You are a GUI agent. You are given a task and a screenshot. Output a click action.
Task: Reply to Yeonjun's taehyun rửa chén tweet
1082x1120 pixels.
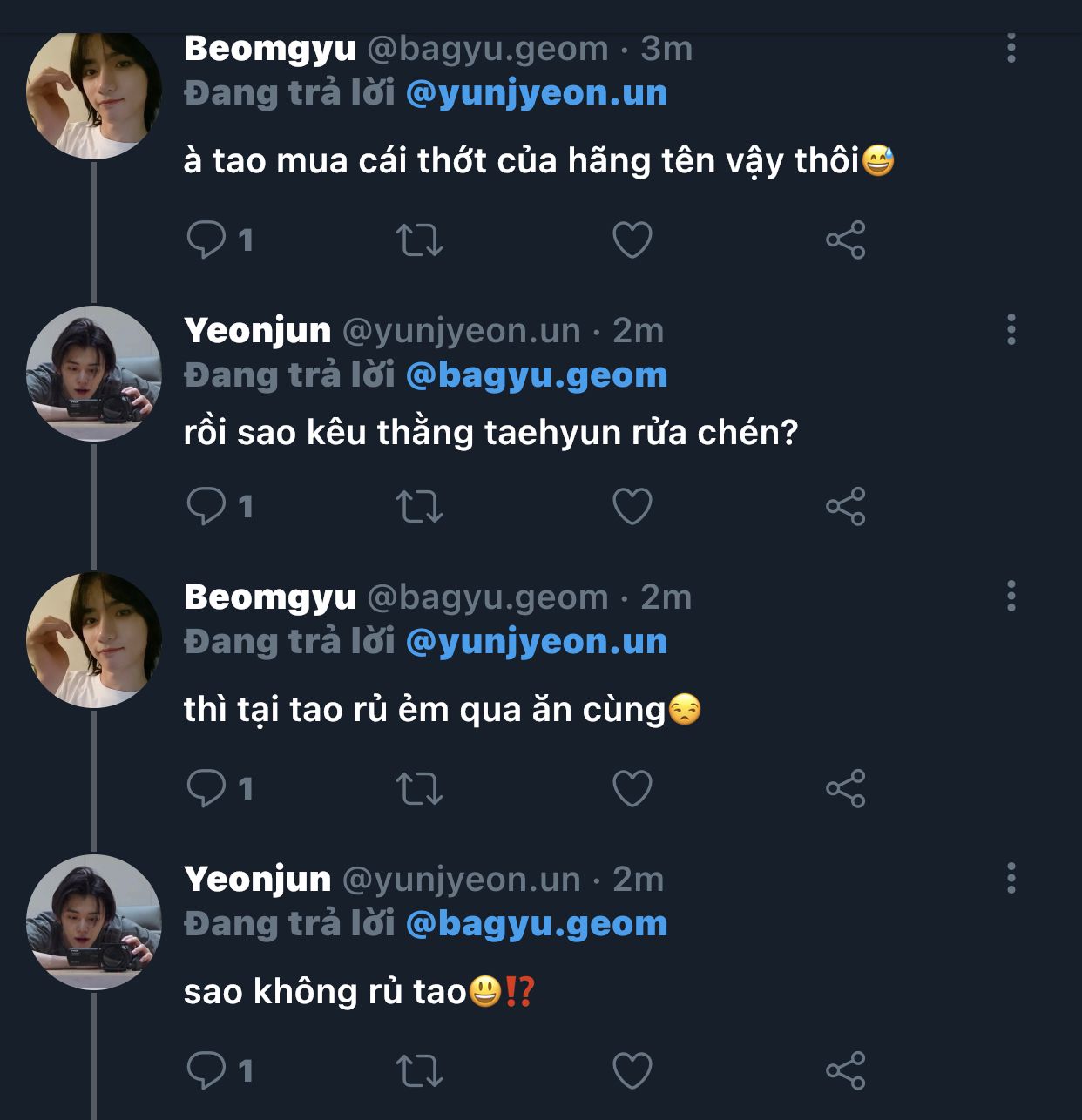[x=207, y=506]
